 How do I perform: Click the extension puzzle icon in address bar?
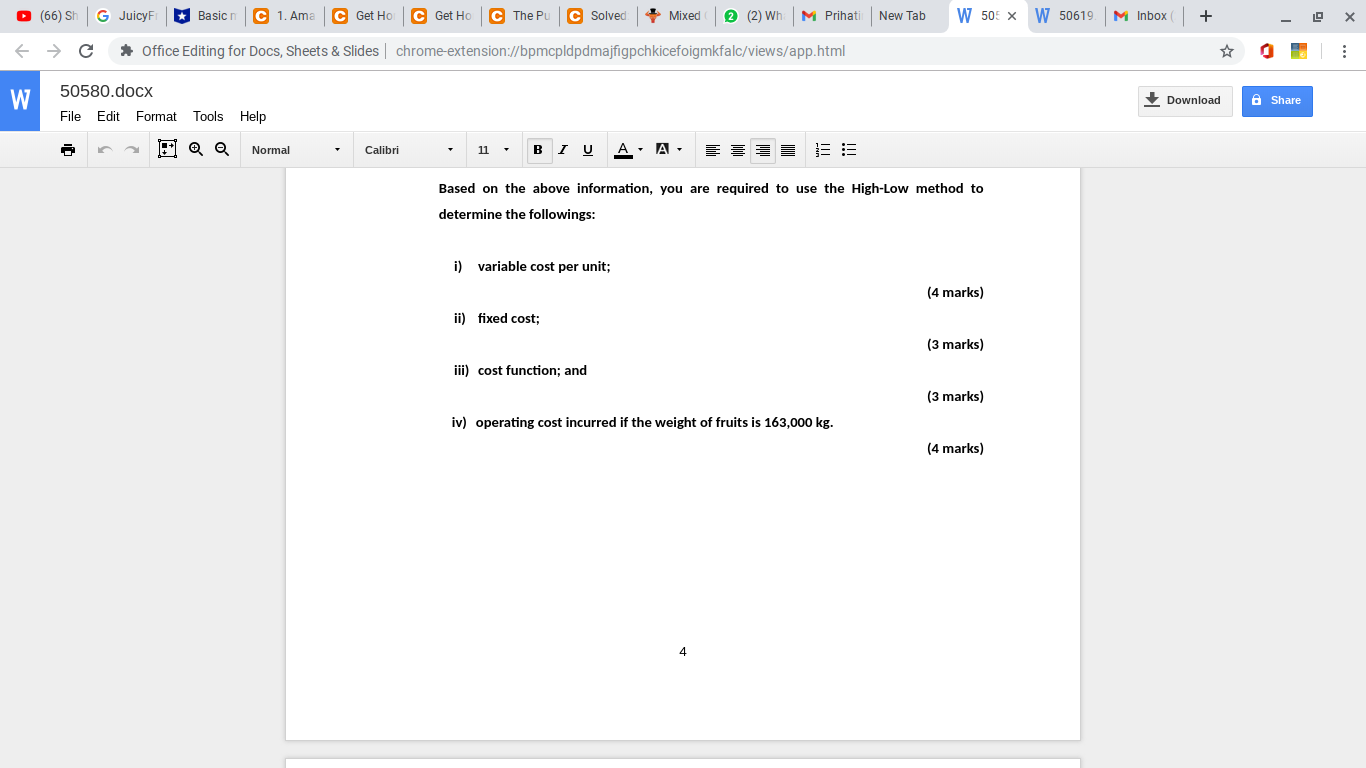pyautogui.click(x=127, y=51)
